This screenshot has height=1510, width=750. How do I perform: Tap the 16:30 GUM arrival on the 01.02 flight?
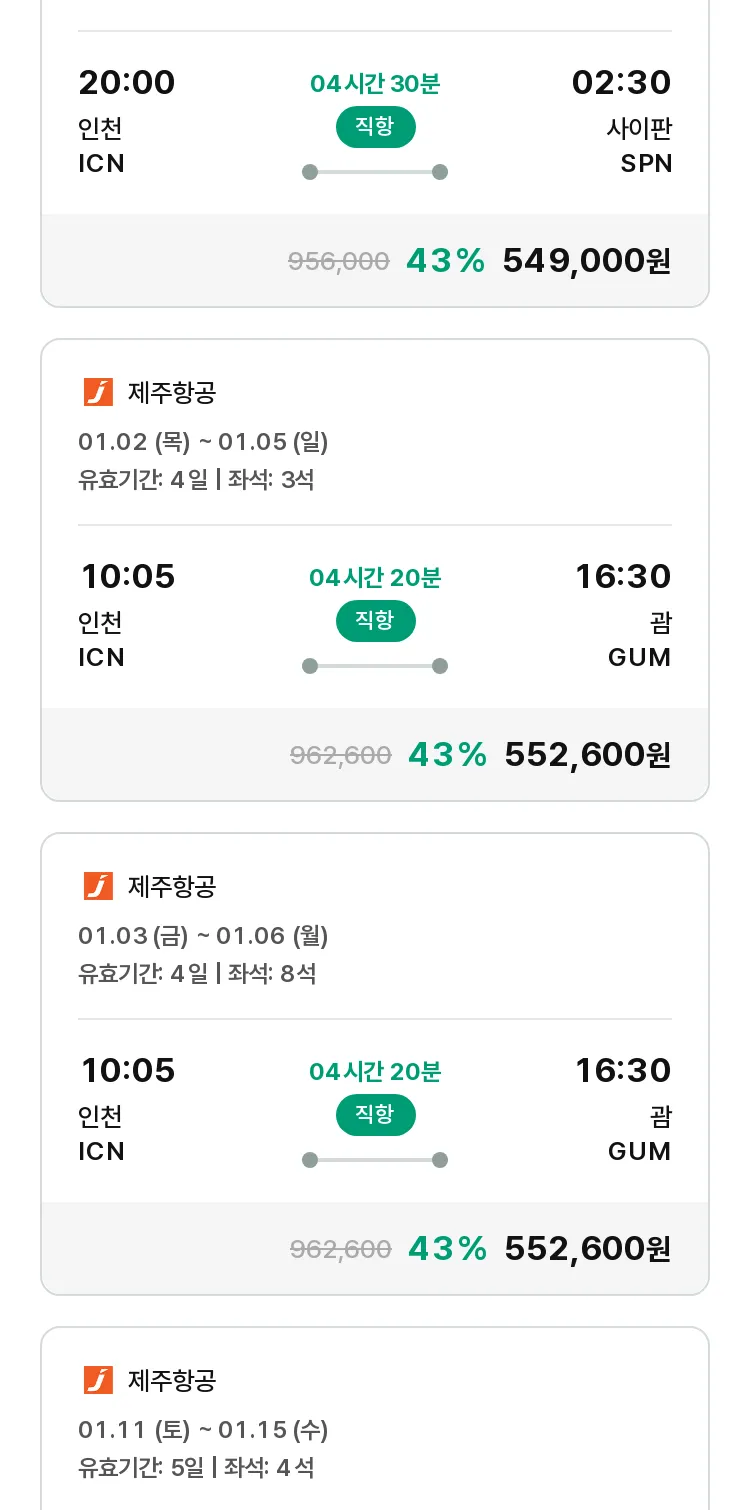pyautogui.click(x=623, y=577)
